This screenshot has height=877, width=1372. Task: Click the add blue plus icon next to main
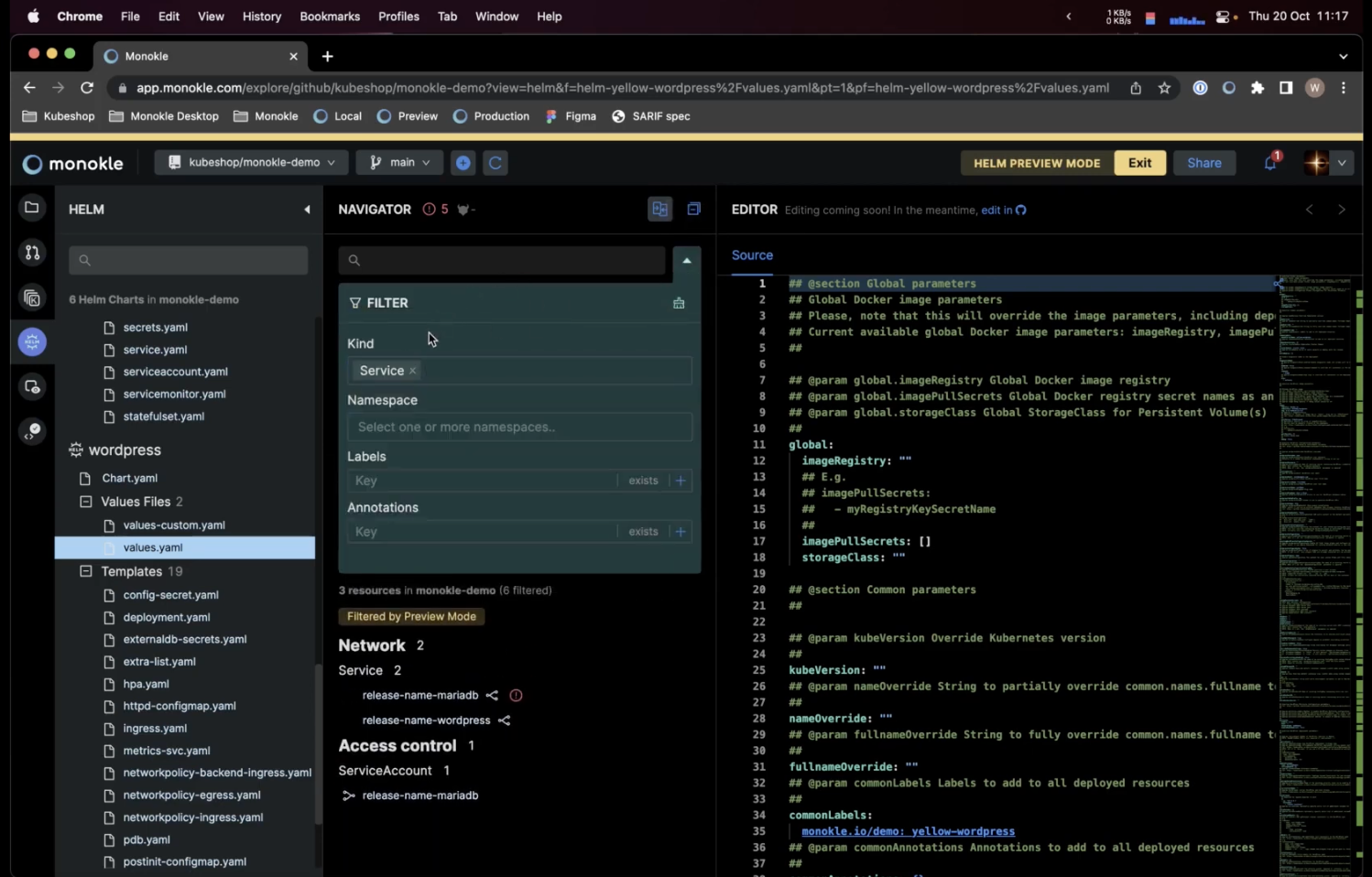coord(463,163)
